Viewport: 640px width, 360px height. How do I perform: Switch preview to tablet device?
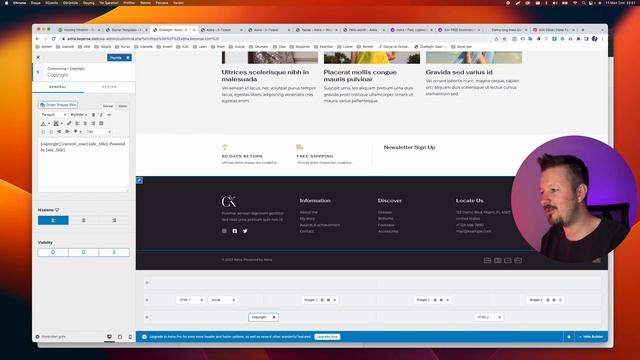pyautogui.click(x=120, y=337)
